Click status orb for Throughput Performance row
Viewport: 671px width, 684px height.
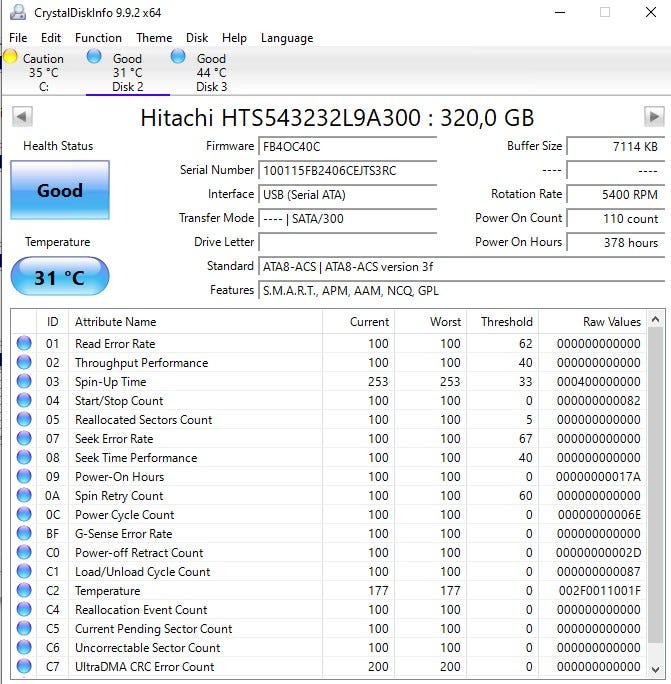pos(24,362)
